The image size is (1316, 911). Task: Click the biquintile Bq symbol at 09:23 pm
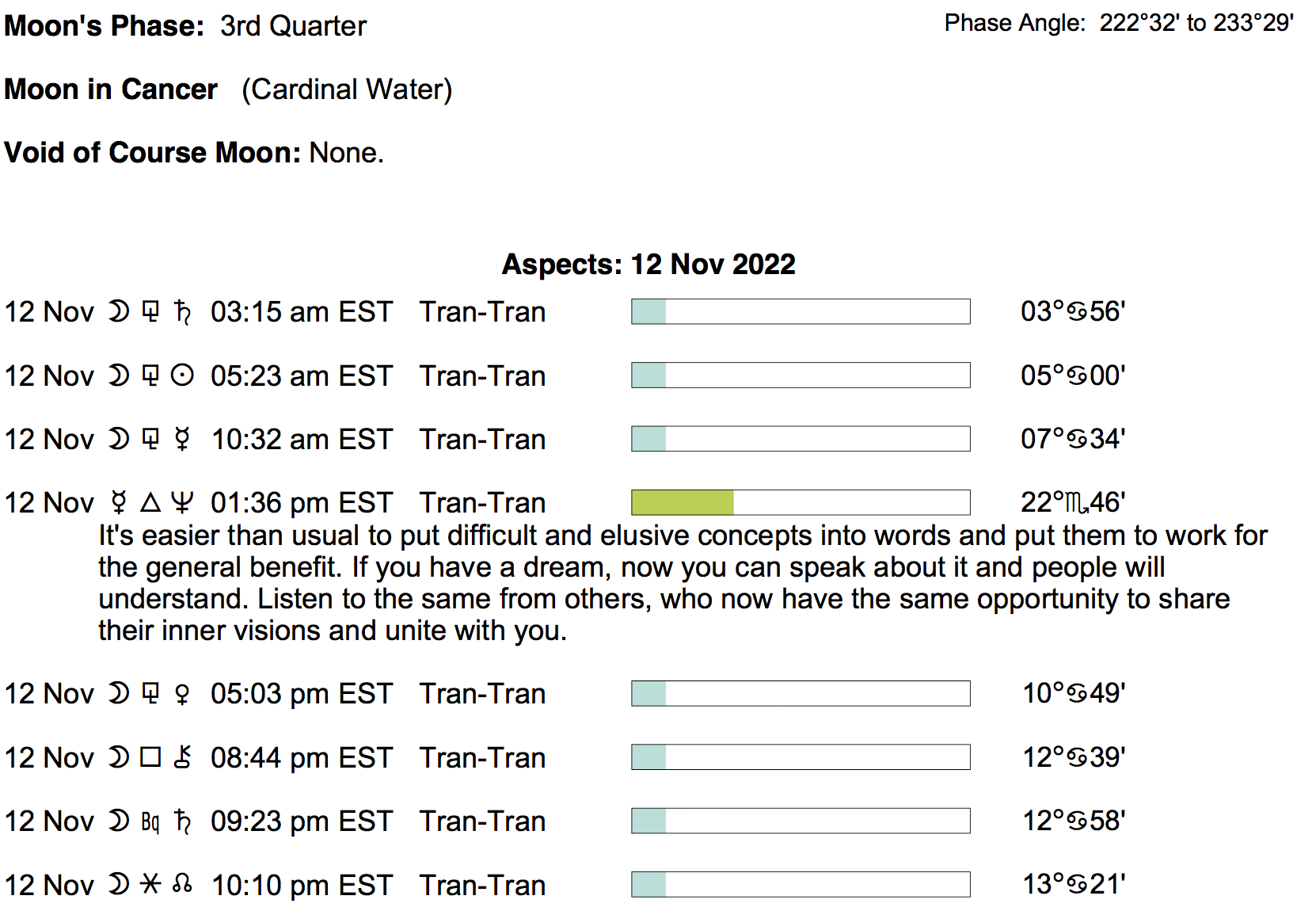(150, 821)
